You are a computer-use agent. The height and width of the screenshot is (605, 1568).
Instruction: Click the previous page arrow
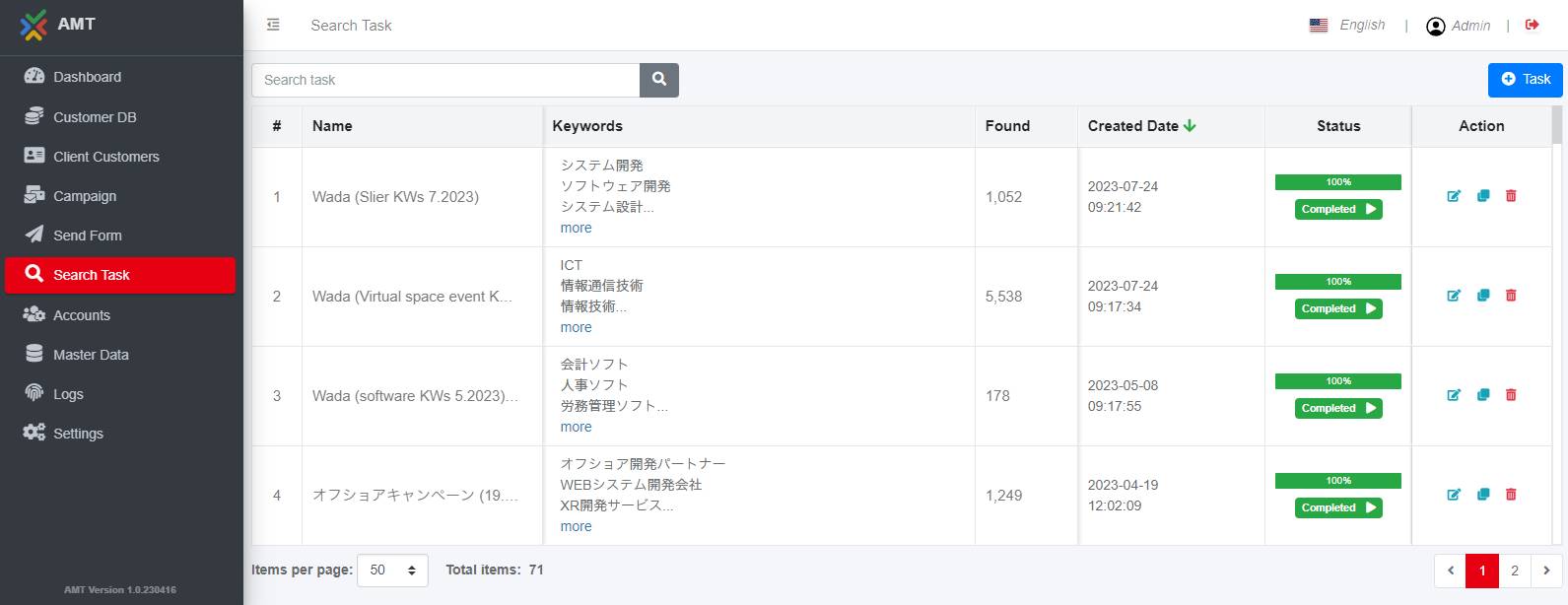coord(1451,571)
